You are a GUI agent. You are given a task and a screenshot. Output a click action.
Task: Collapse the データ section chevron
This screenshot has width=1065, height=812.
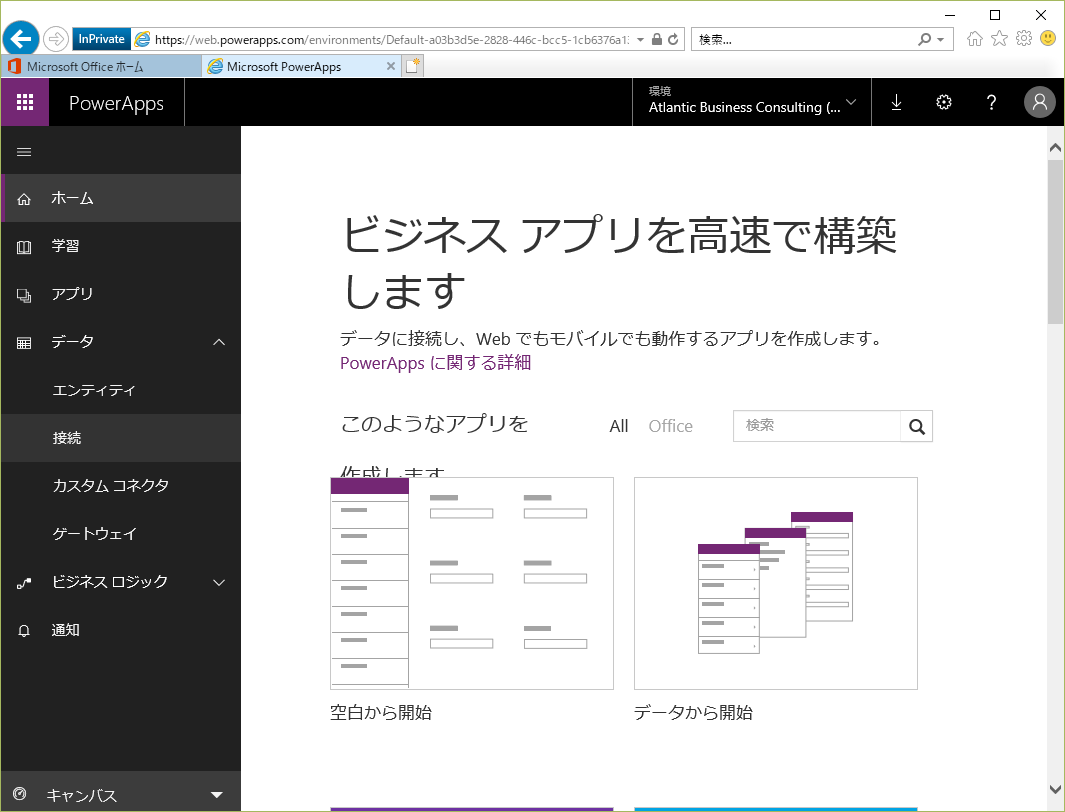coord(219,342)
